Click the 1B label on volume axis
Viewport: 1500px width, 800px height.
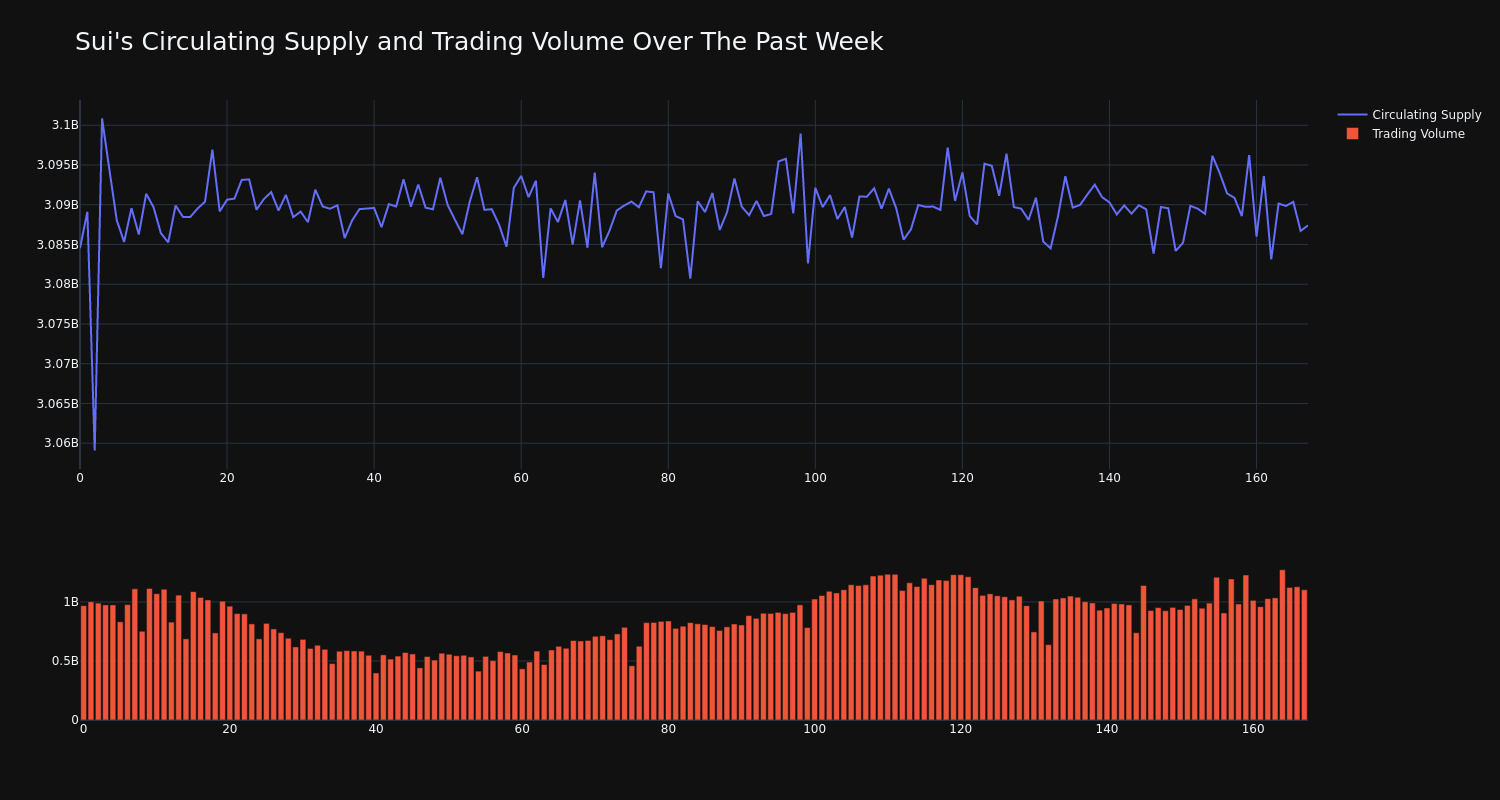click(x=71, y=602)
